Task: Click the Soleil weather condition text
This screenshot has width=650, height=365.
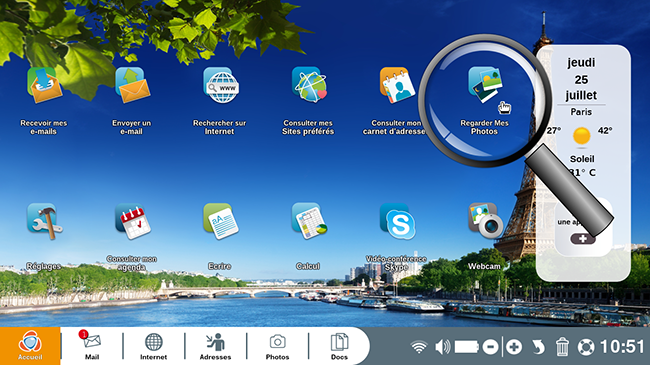Action: tap(582, 159)
